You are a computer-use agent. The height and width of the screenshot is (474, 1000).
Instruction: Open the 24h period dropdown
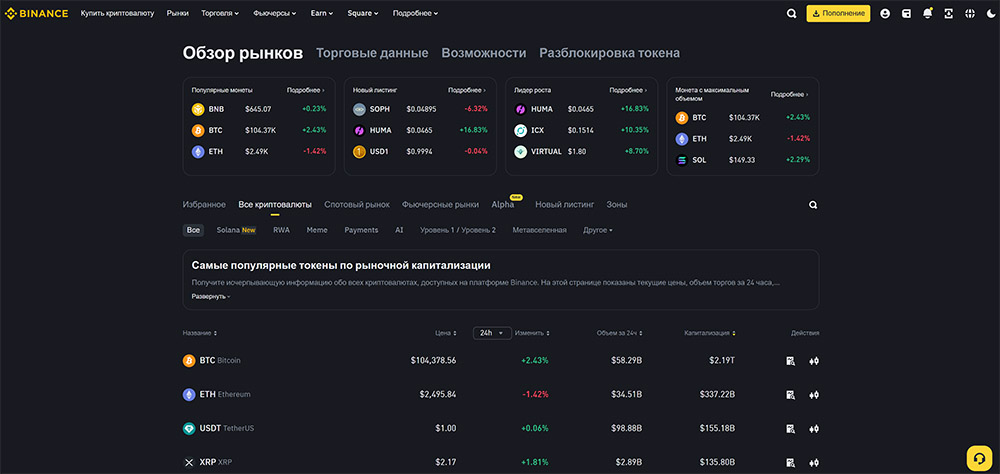pyautogui.click(x=492, y=333)
